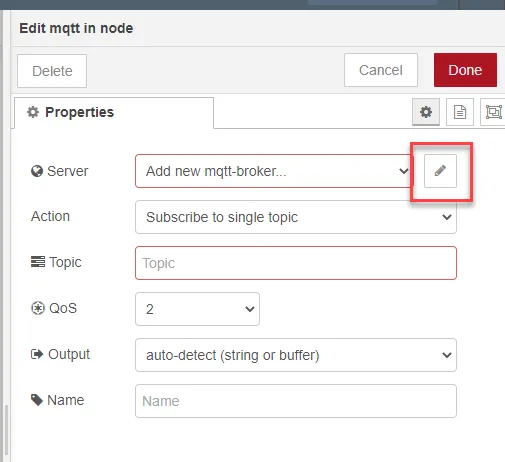The image size is (505, 462).
Task: Open the Server mqtt-broker dropdown
Action: [x=273, y=171]
